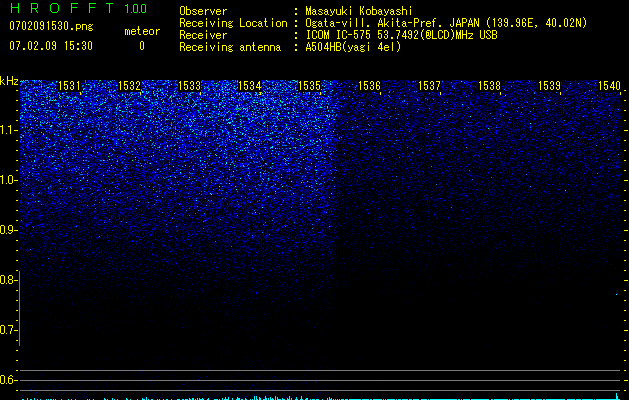
Task: Select the file name 0702091530.png
Action: [51, 26]
